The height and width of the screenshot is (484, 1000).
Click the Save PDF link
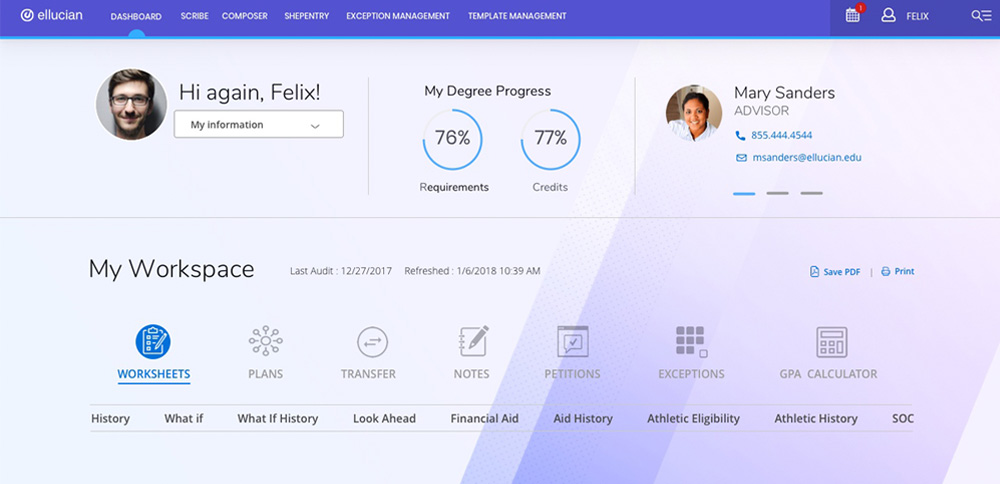pyautogui.click(x=834, y=271)
